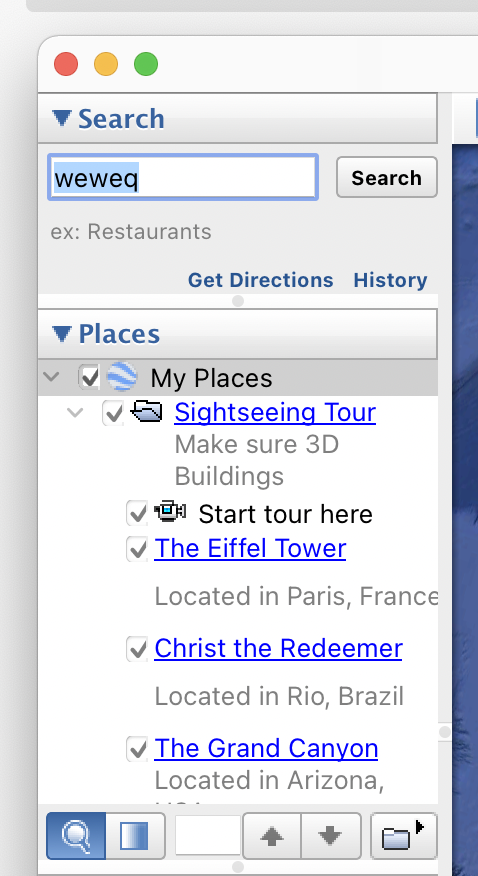The width and height of the screenshot is (478, 876).
Task: Click the slider field beside transparency icon
Action: [x=208, y=835]
